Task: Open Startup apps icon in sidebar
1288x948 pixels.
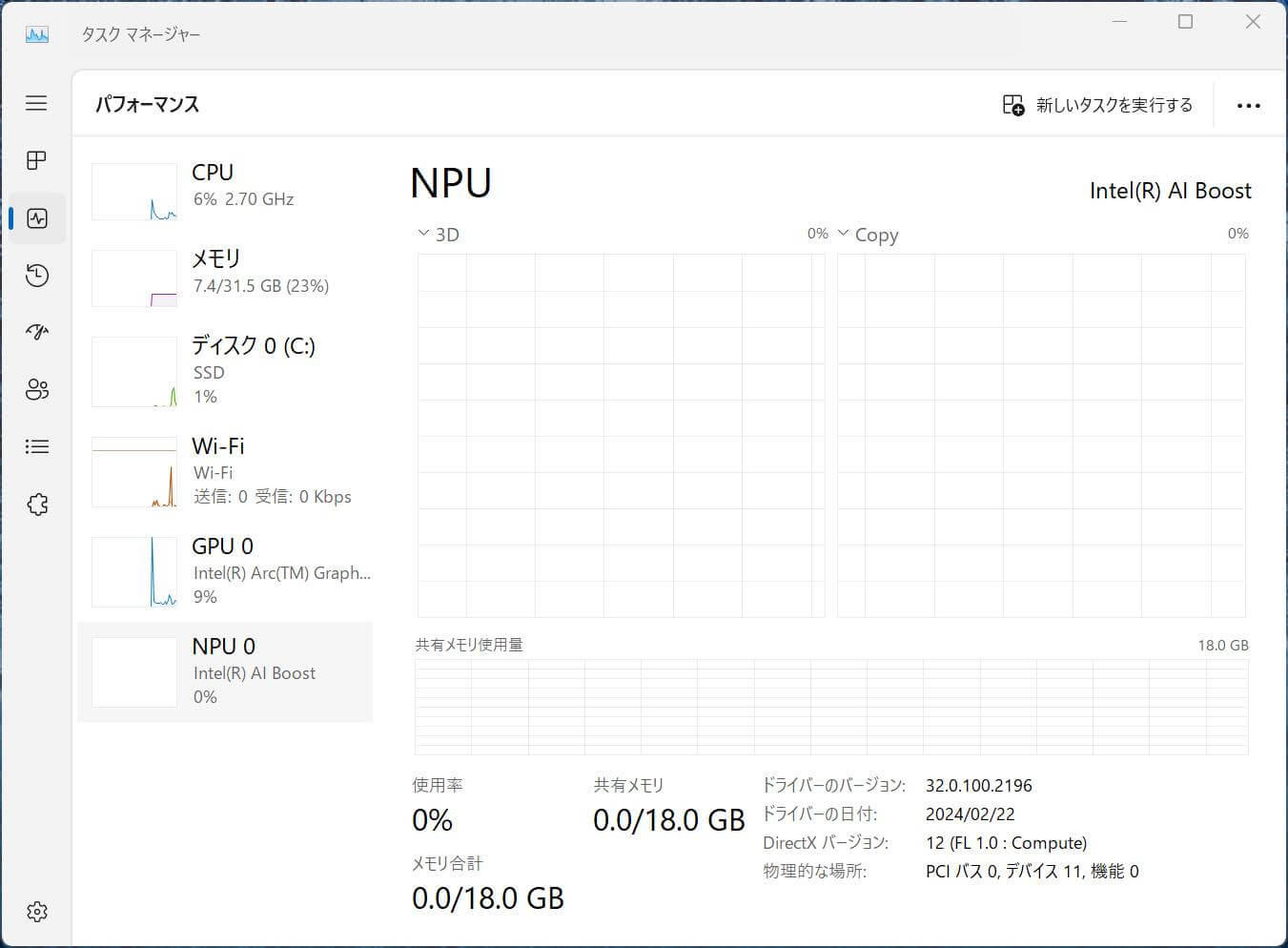Action: click(37, 332)
